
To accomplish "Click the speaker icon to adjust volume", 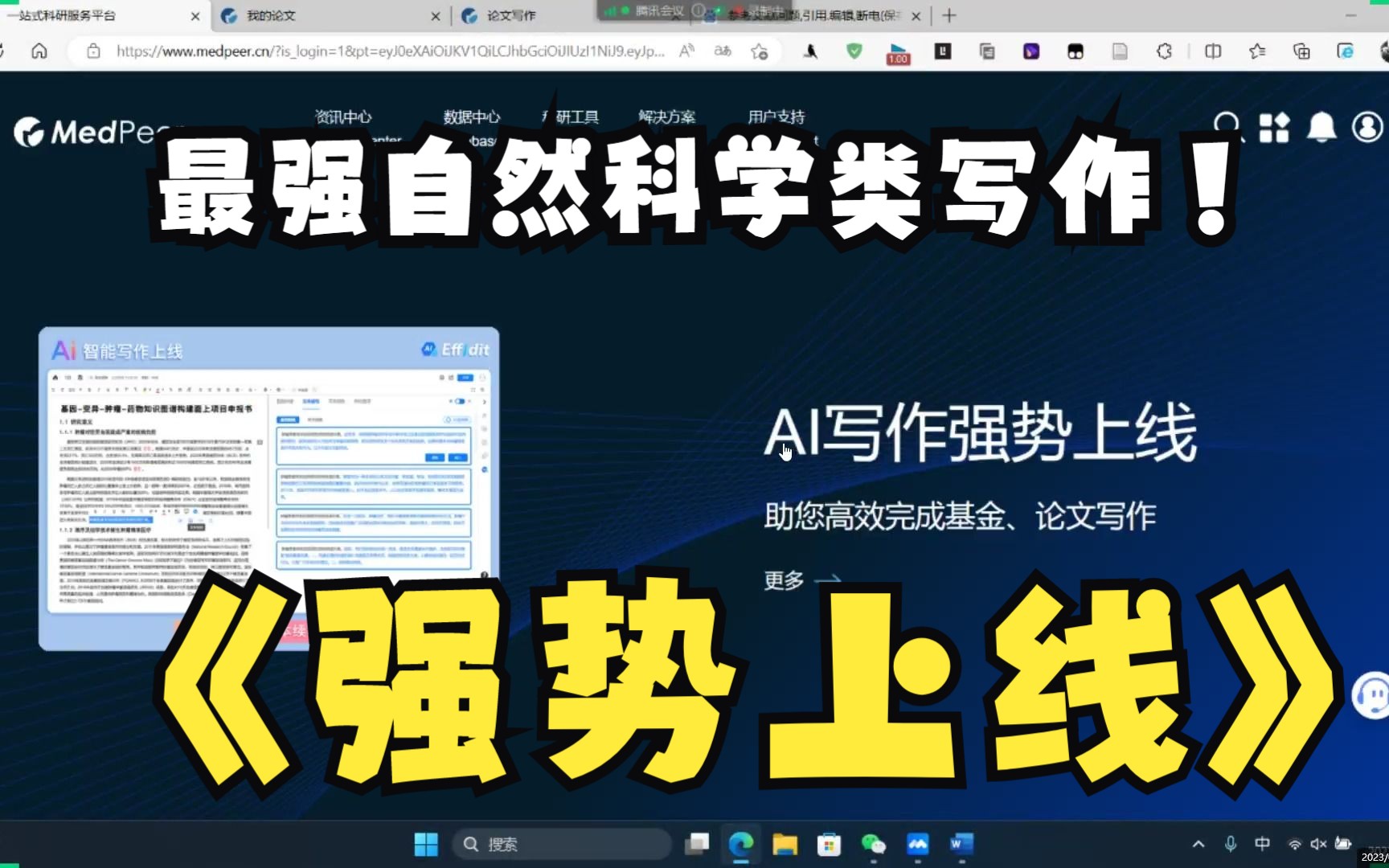I will click(x=1317, y=844).
